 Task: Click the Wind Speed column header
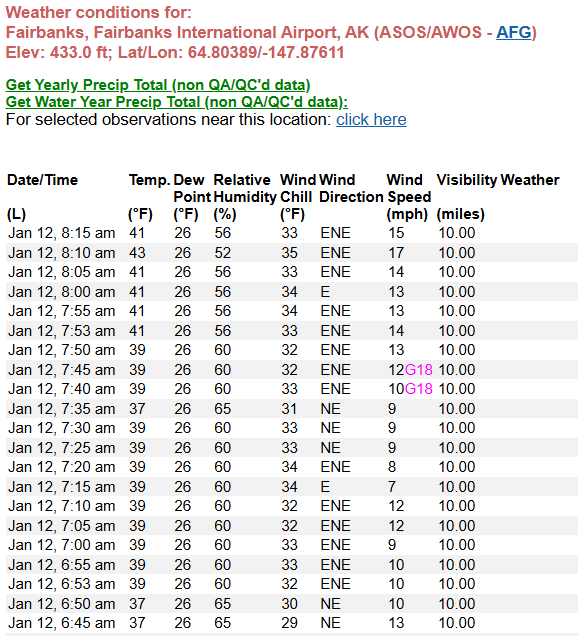pyautogui.click(x=408, y=188)
